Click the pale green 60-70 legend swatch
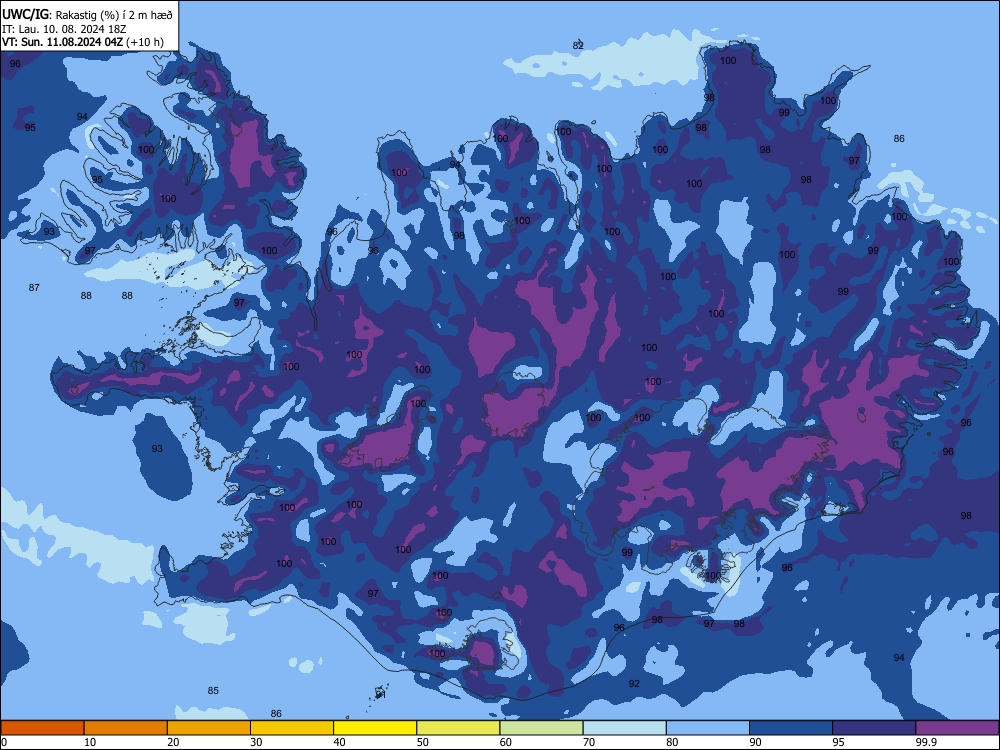1000x750 pixels. point(541,728)
